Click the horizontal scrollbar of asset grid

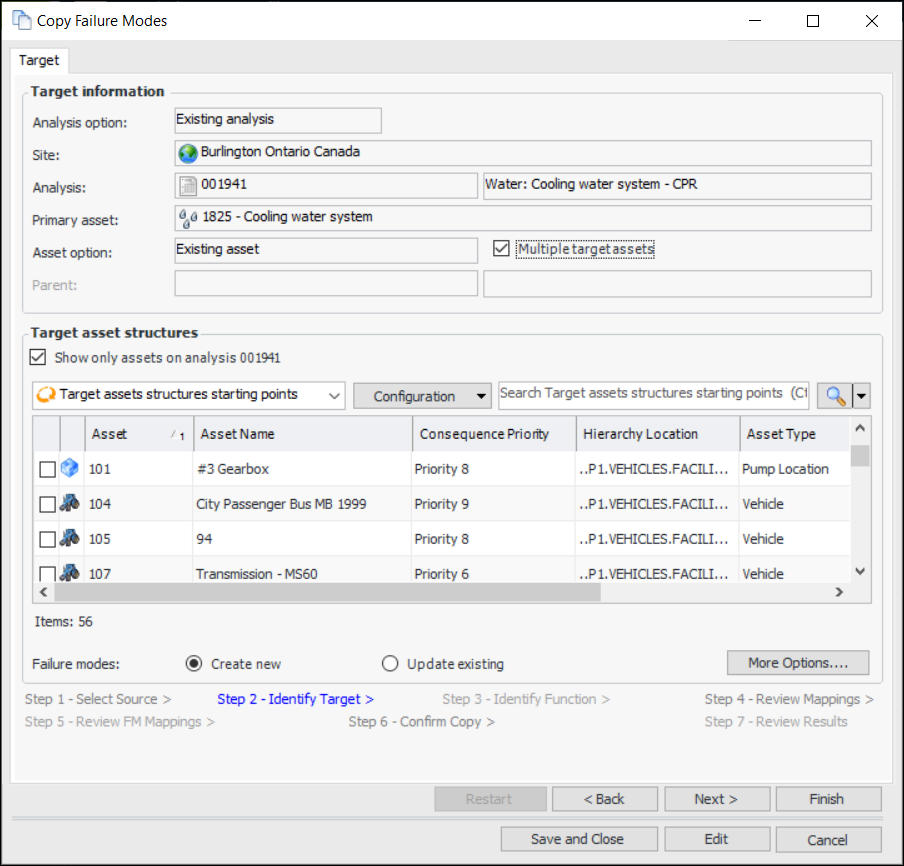click(320, 592)
